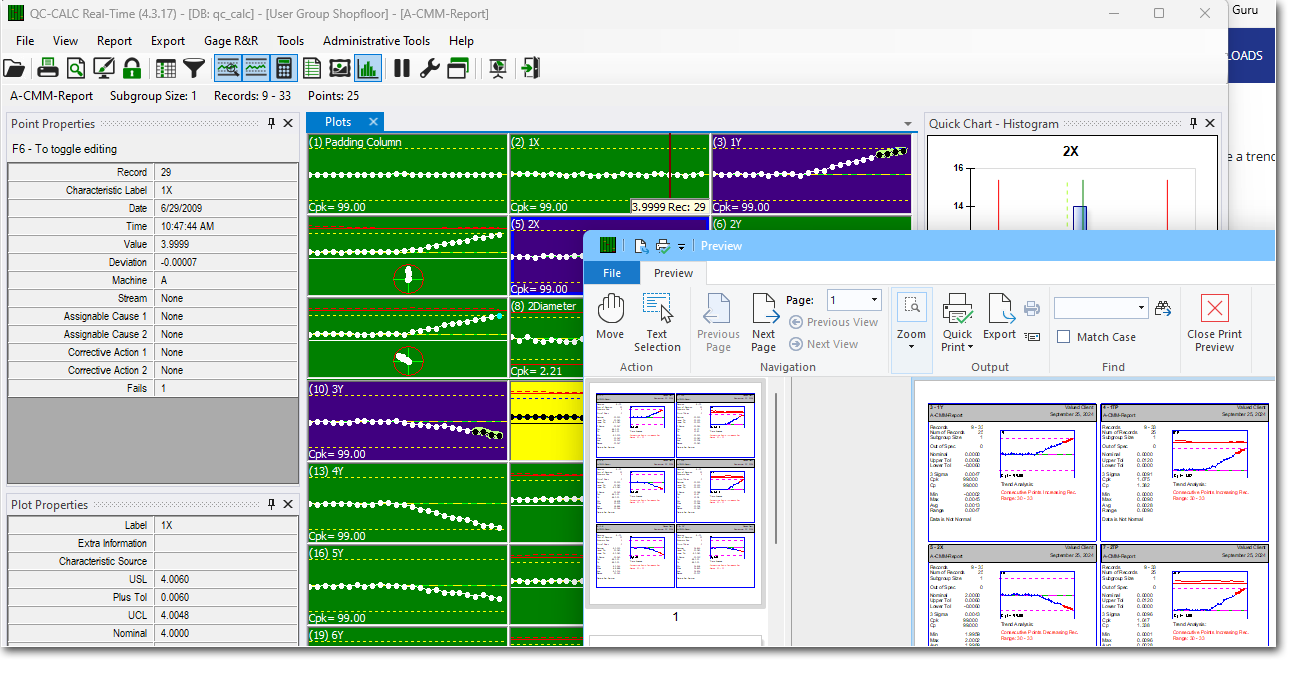The image size is (1302, 676).
Task: Click the green padlock icon
Action: pyautogui.click(x=131, y=68)
